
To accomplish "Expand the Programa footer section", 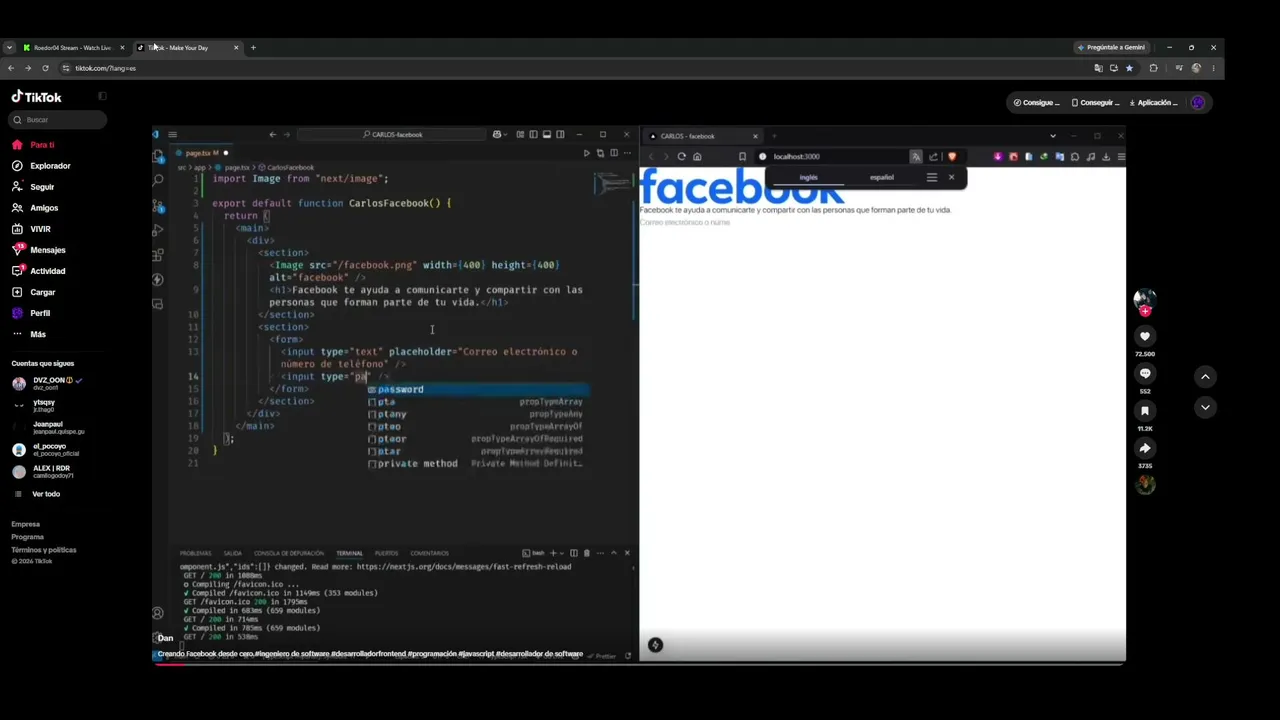I will [28, 537].
